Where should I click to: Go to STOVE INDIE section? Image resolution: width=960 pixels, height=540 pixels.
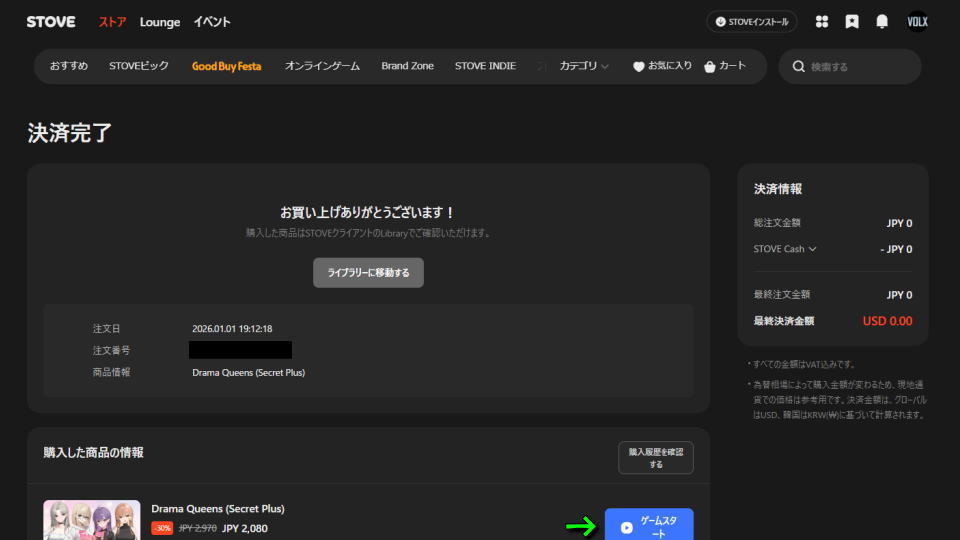coord(485,66)
